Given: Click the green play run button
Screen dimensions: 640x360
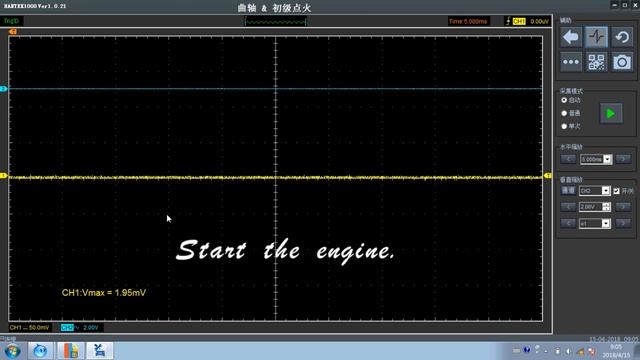Looking at the screenshot, I should coord(611,113).
